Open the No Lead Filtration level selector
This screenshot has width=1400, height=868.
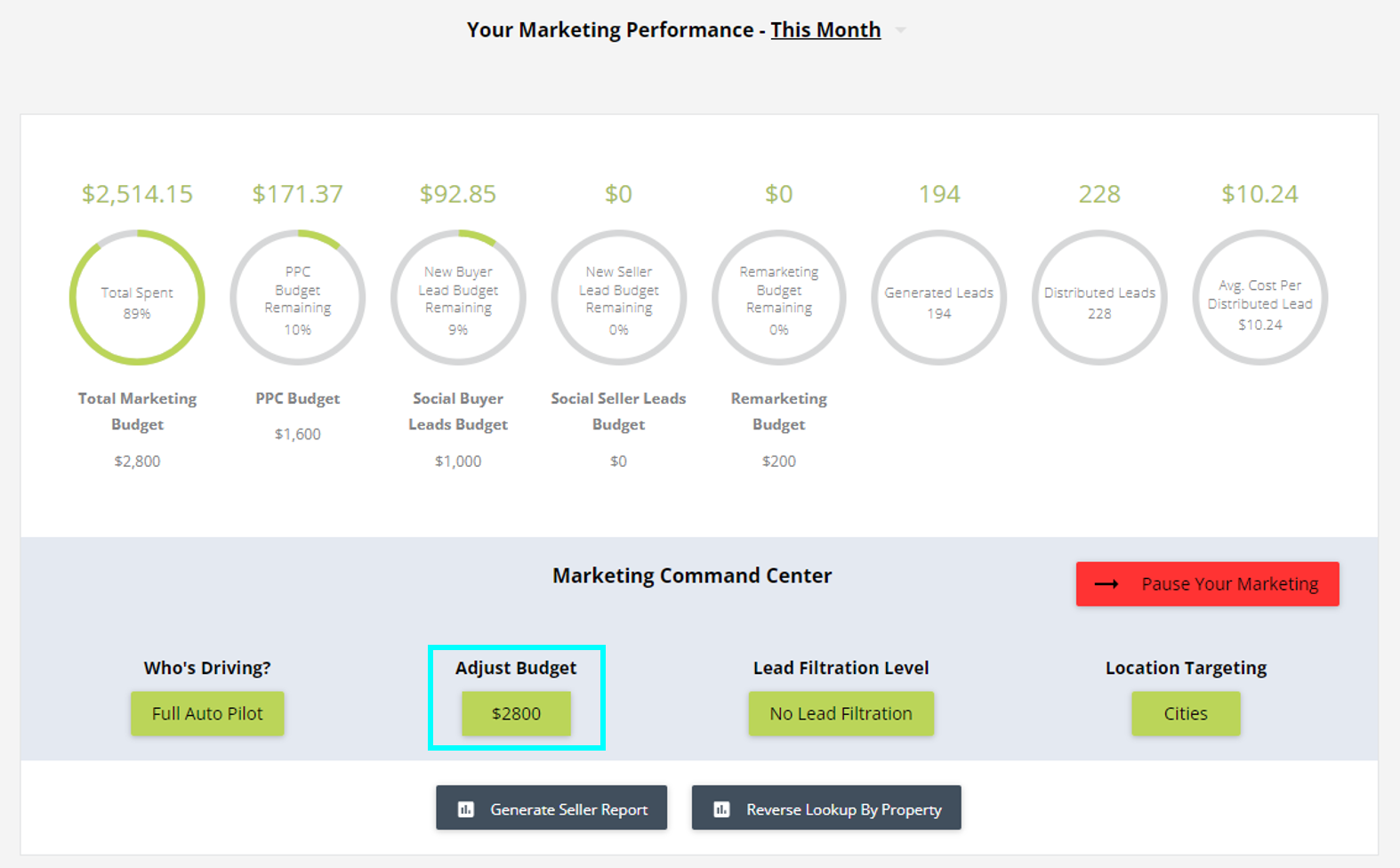tap(841, 713)
